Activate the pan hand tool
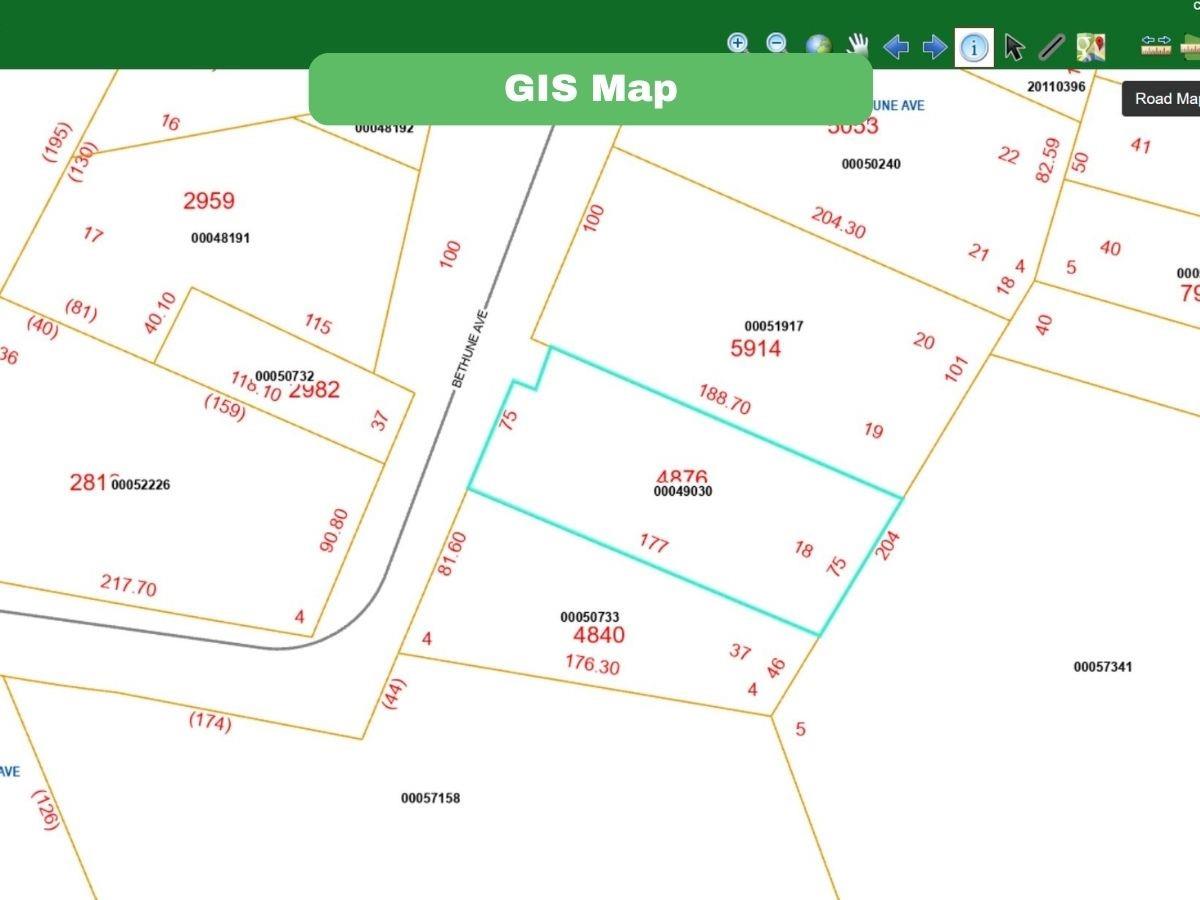Viewport: 1200px width, 900px height. [857, 46]
